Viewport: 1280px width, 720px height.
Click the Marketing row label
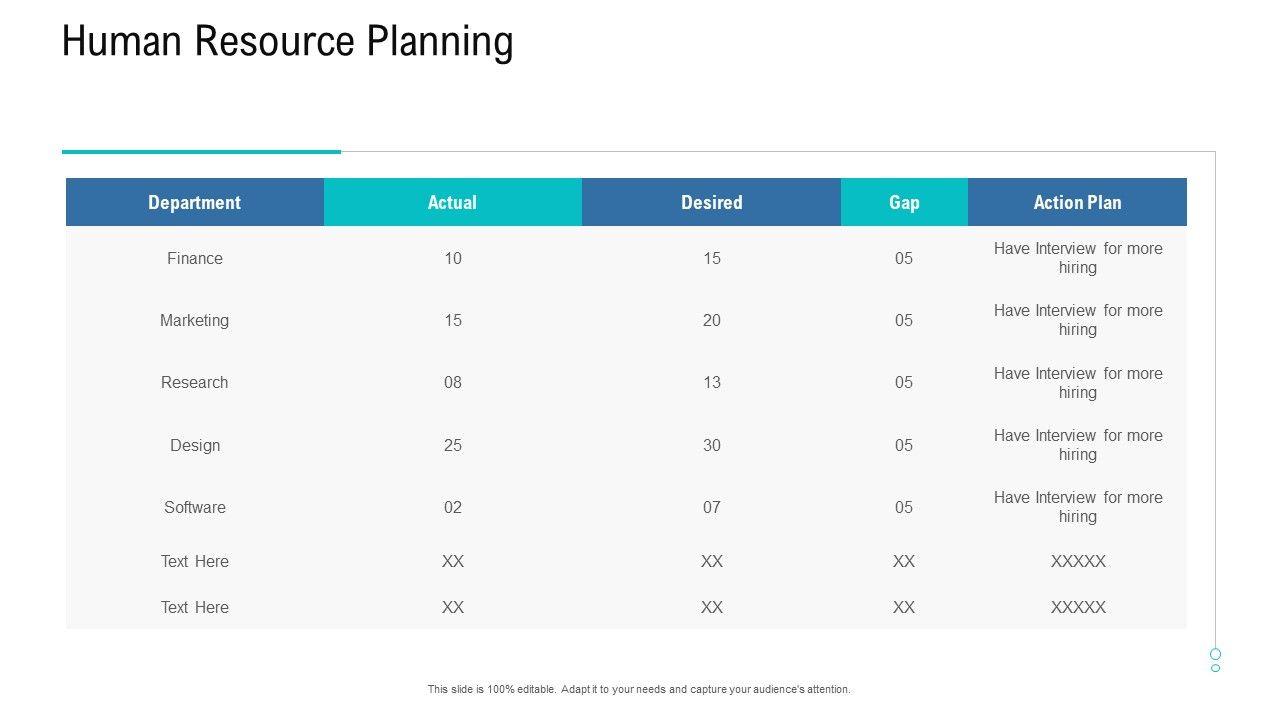point(195,320)
